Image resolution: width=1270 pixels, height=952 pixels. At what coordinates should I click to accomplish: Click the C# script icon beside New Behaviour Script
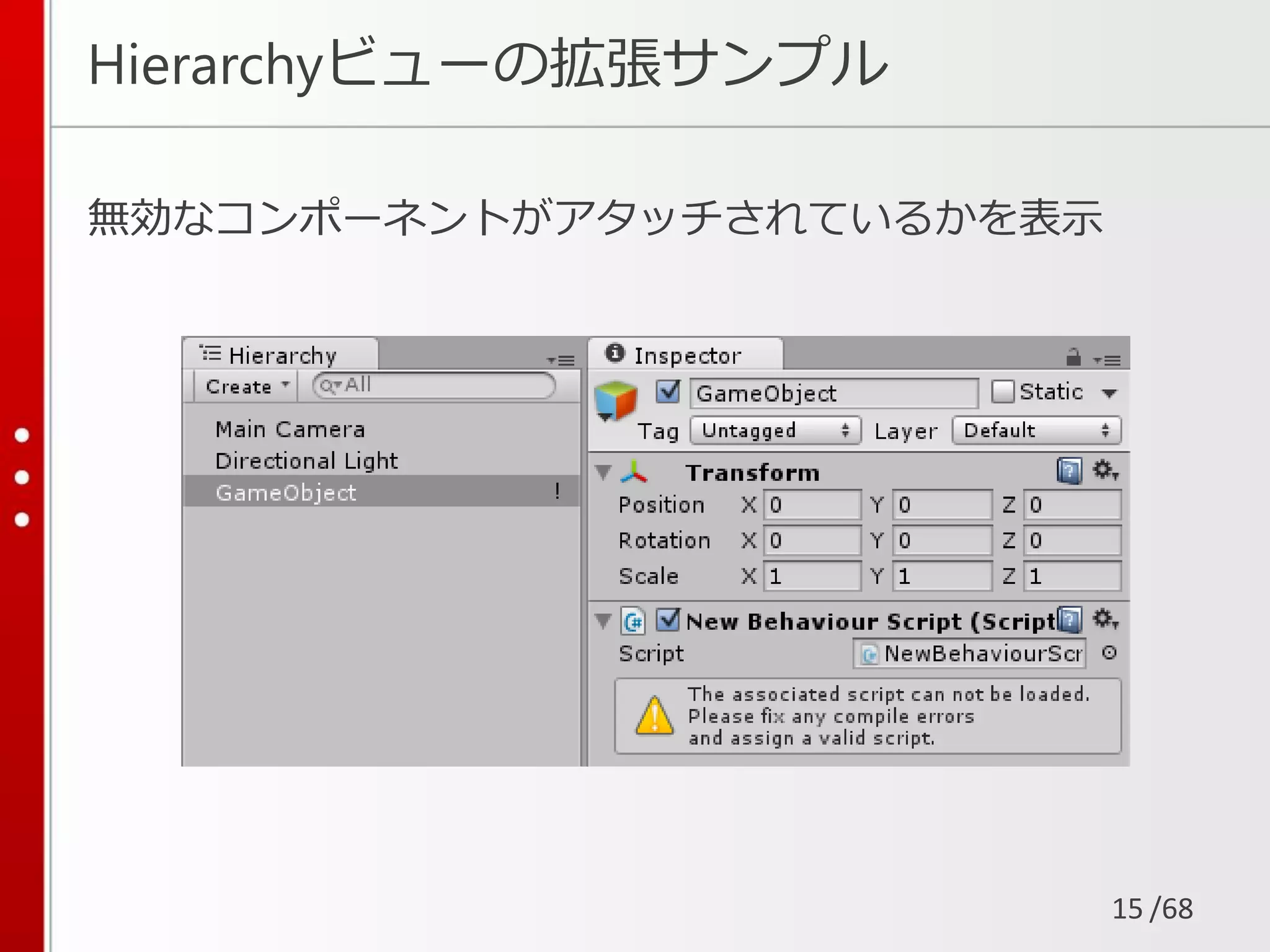(633, 621)
